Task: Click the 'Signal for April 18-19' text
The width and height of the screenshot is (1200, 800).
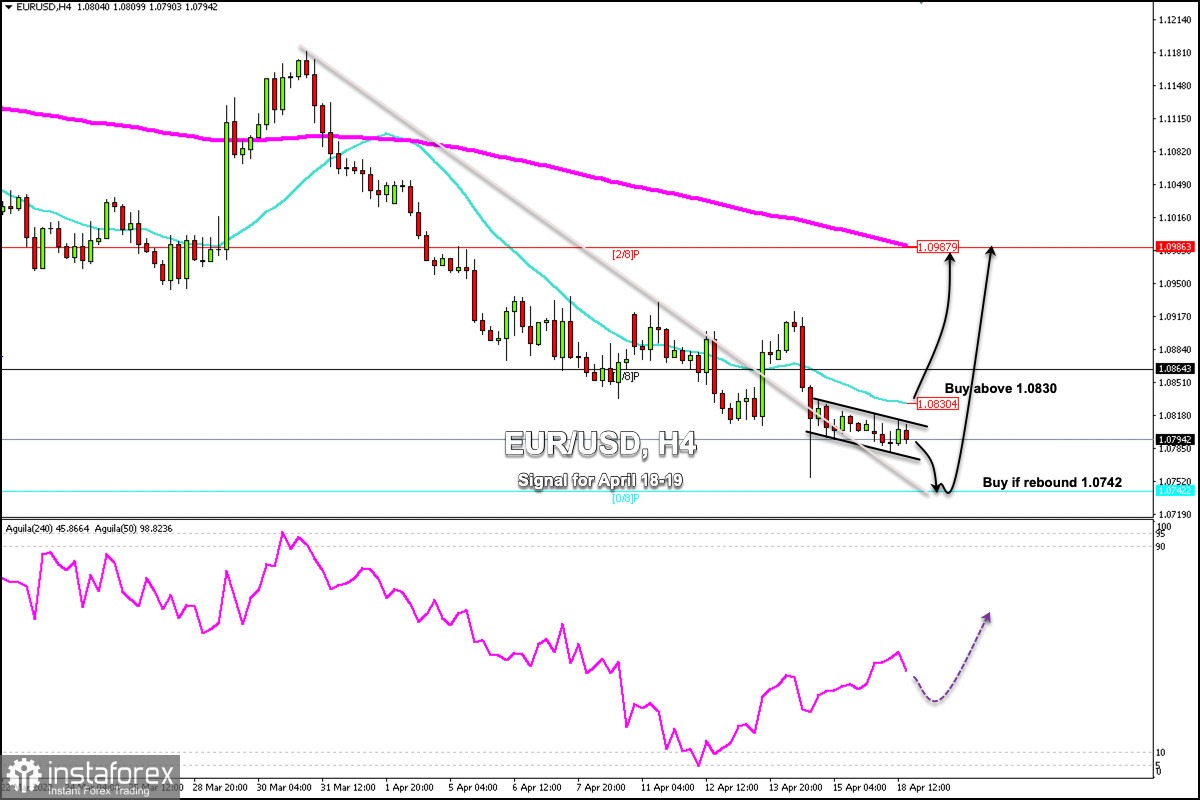Action: [599, 480]
